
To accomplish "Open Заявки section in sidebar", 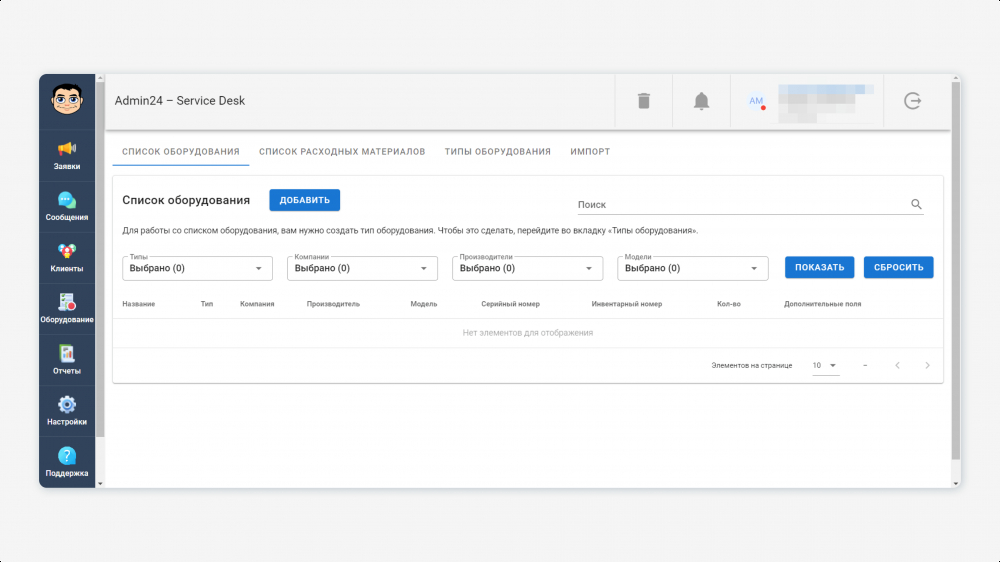I will pyautogui.click(x=67, y=155).
